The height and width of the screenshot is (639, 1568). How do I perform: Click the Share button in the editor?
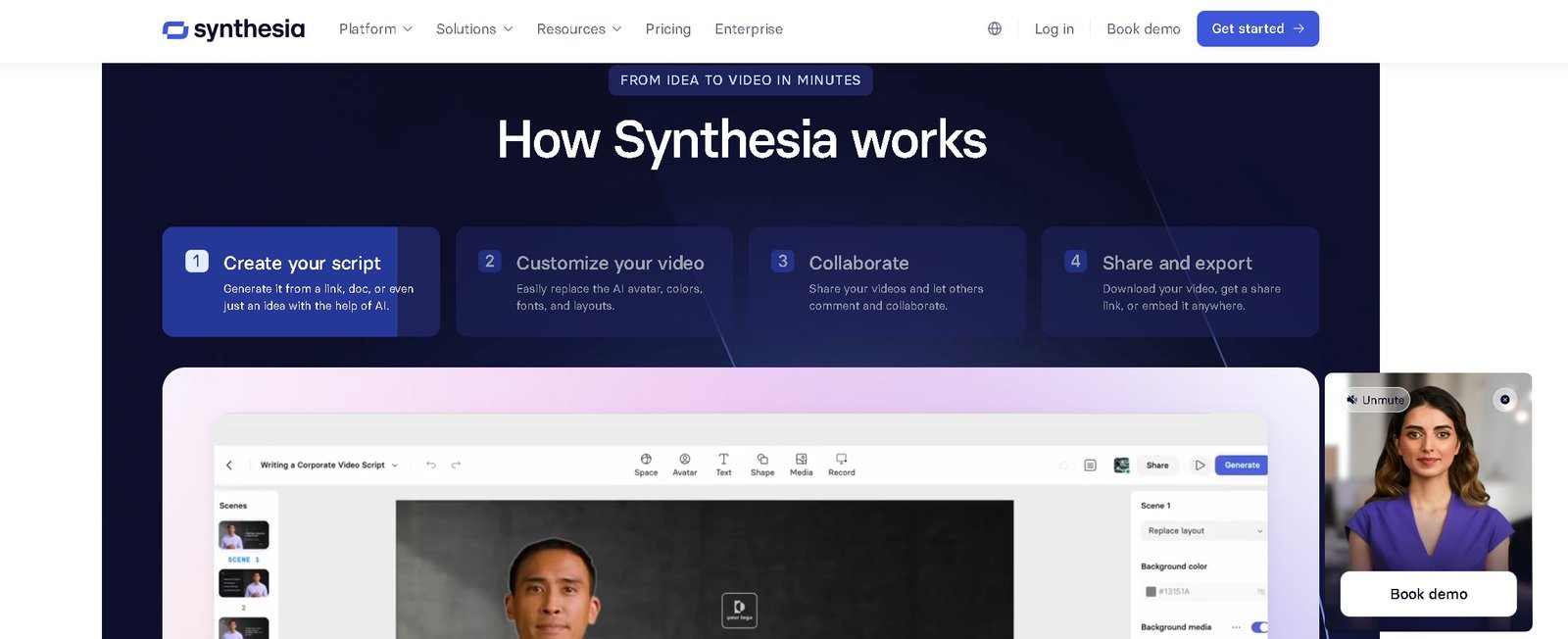(x=1157, y=466)
